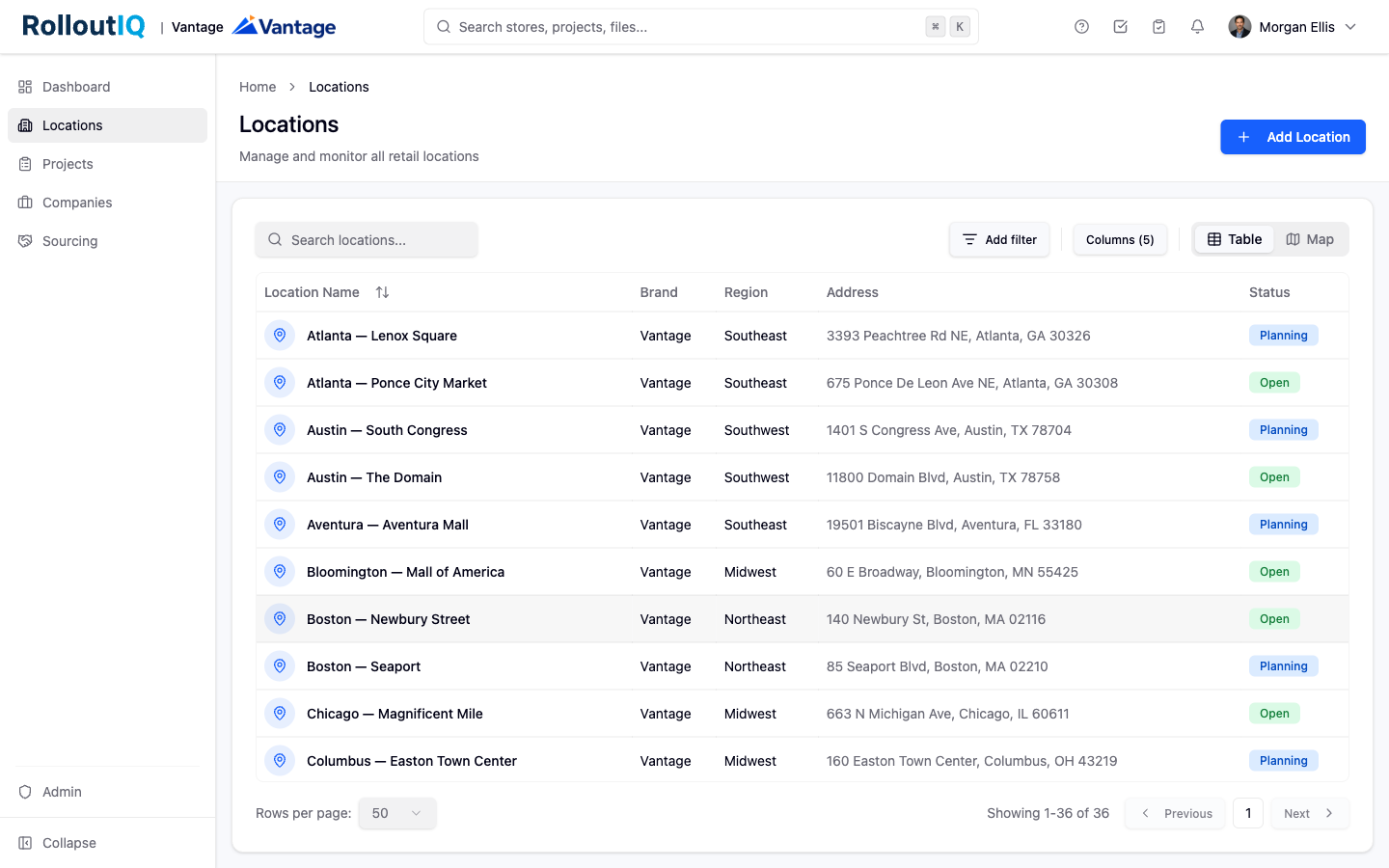Viewport: 1389px width, 868px height.
Task: Click pin icon for Boston Seaport
Action: tap(280, 666)
